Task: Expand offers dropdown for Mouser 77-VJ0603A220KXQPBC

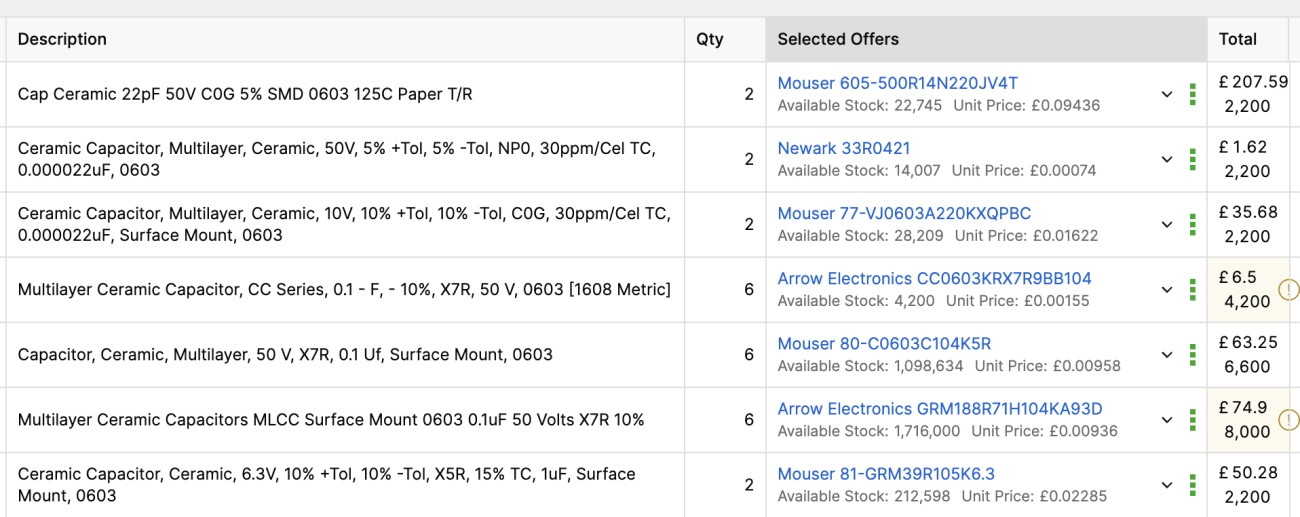Action: click(1166, 225)
